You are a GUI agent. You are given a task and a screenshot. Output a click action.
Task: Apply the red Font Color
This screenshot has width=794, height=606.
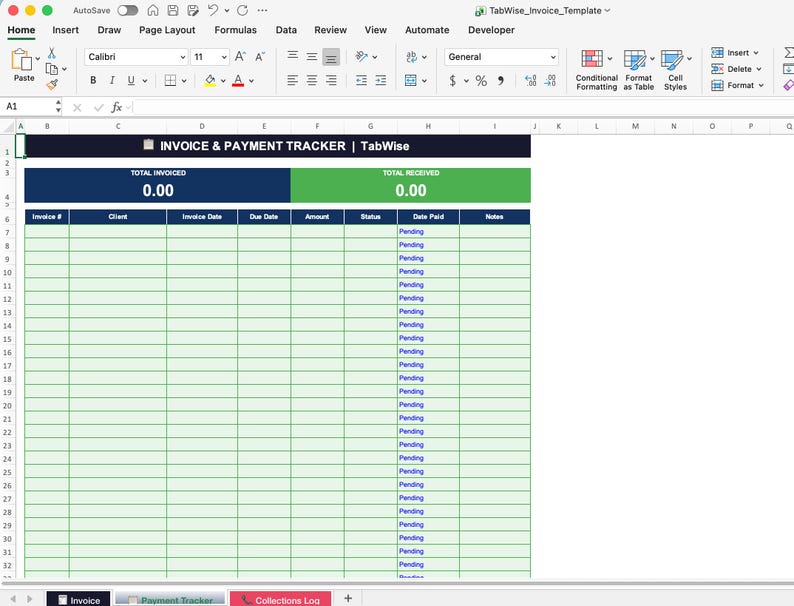pyautogui.click(x=238, y=80)
